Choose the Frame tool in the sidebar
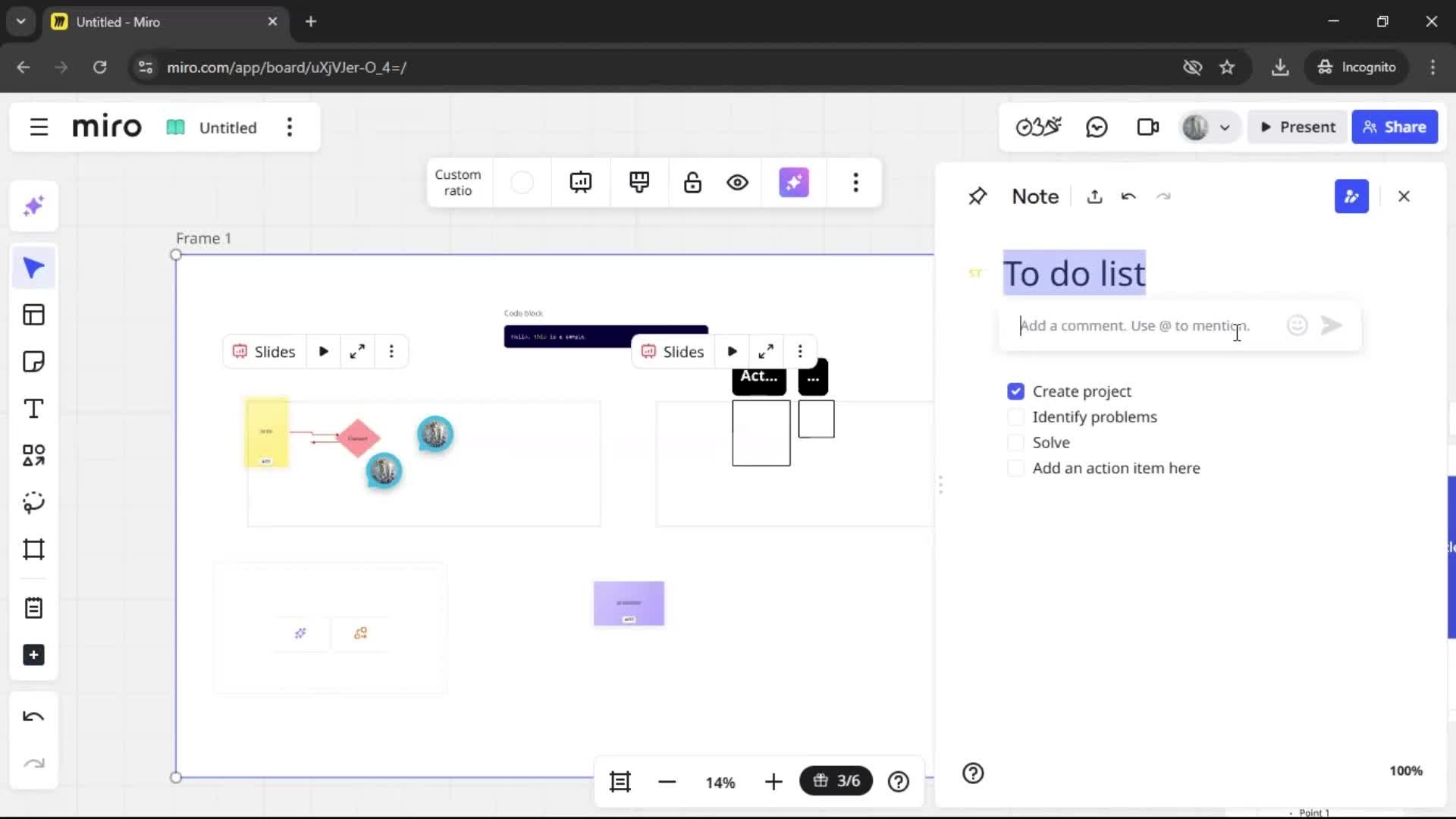This screenshot has width=1456, height=819. click(x=33, y=550)
